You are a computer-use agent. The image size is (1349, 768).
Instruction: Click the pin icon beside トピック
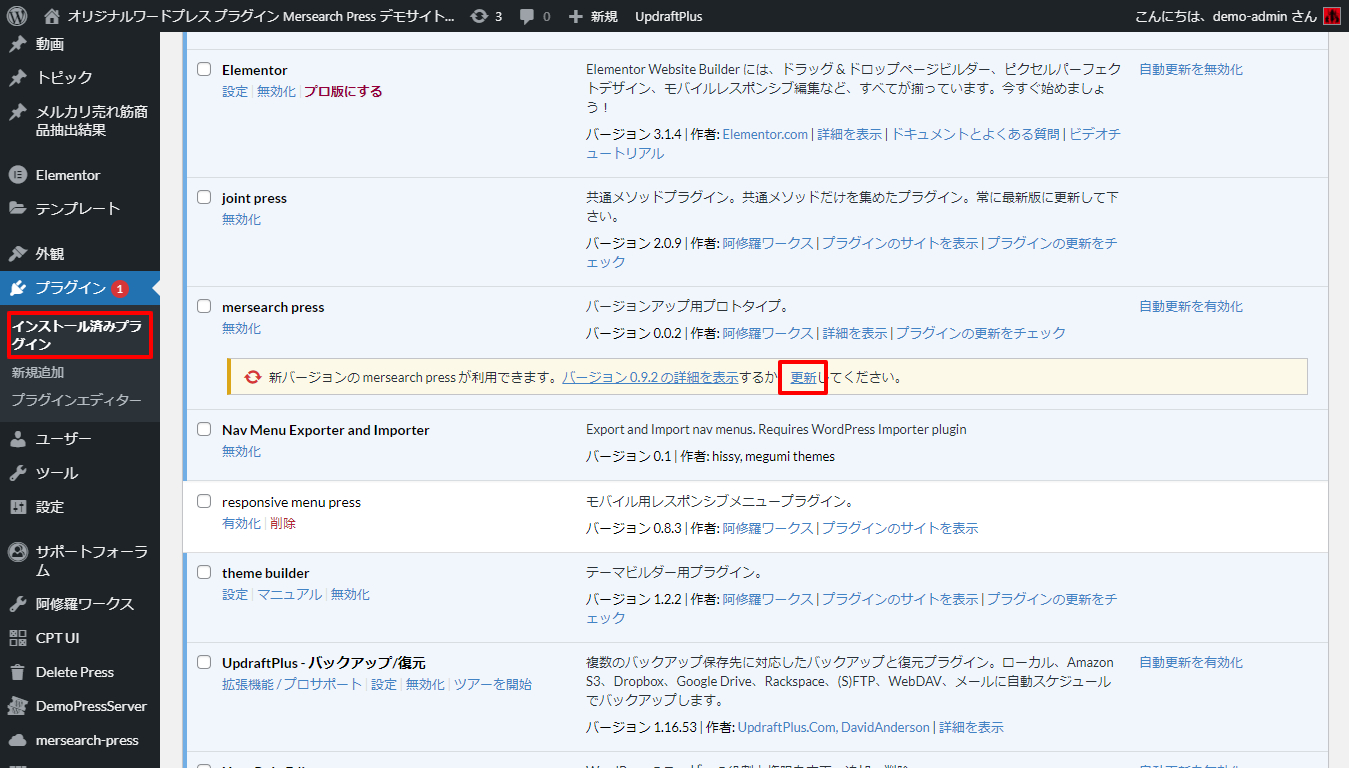point(17,78)
